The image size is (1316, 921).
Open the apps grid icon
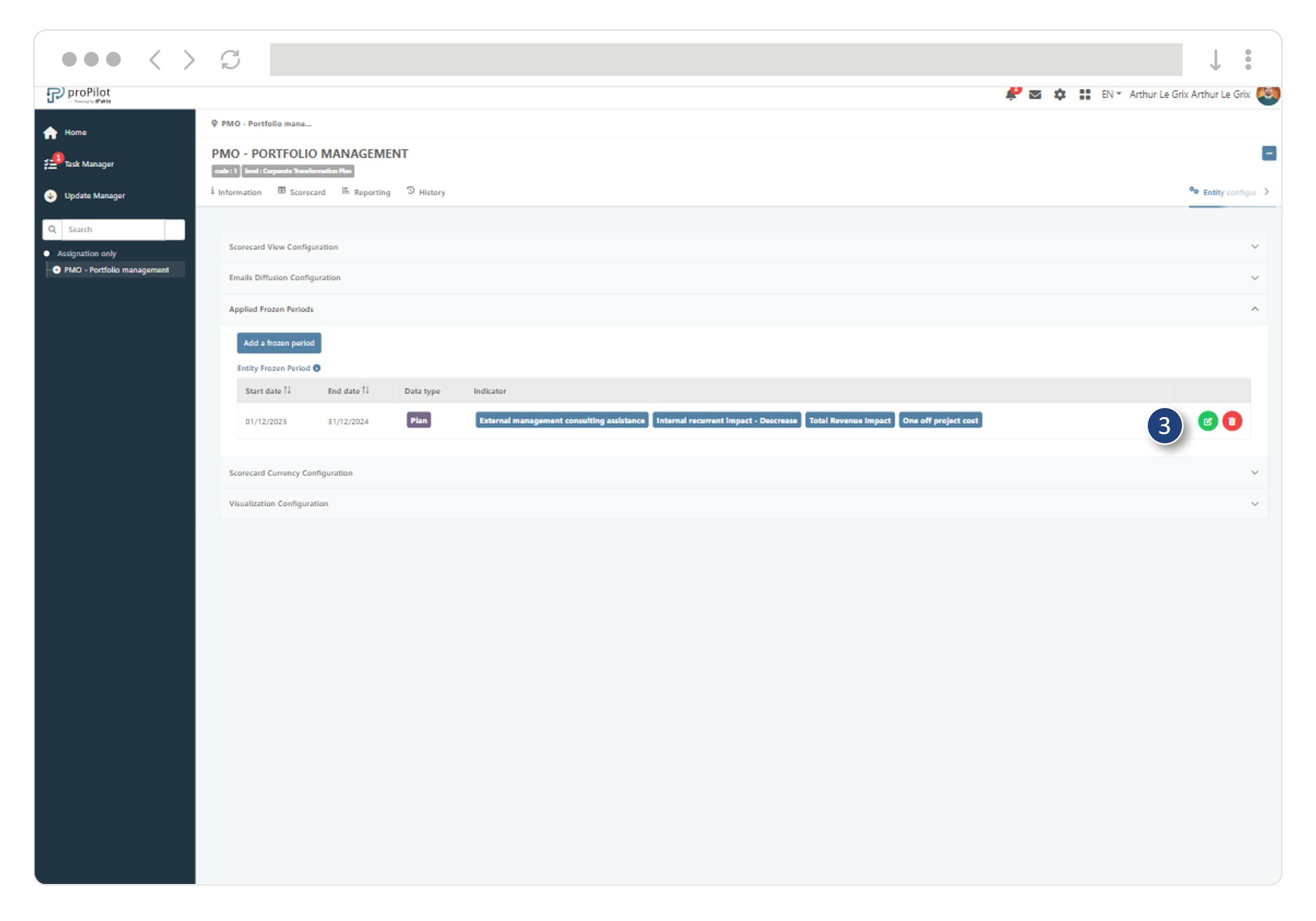(1085, 95)
